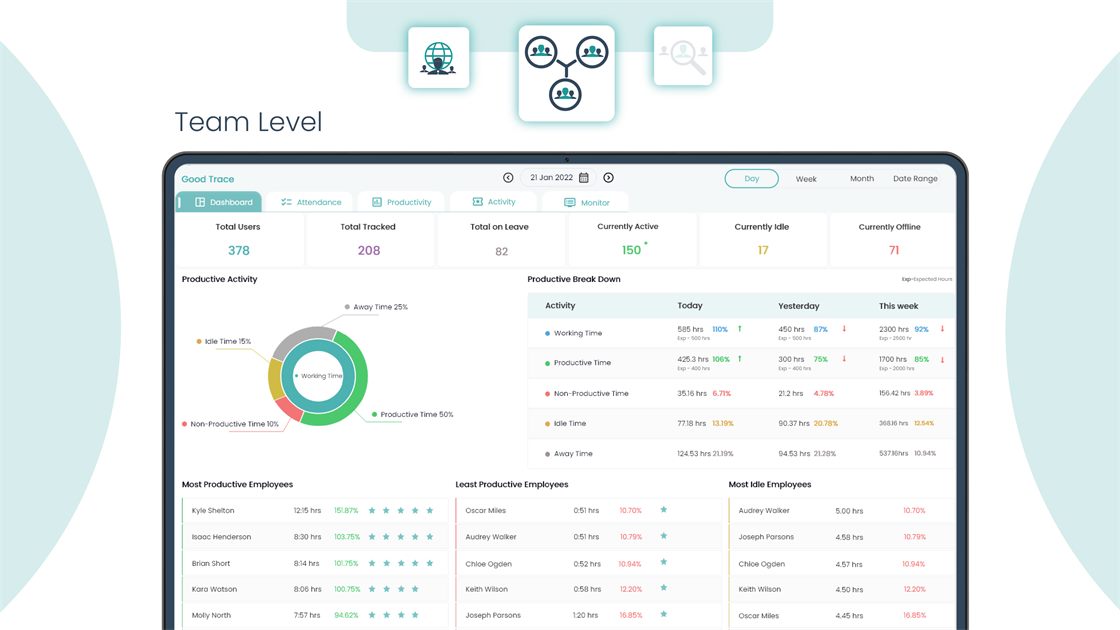Select the Non-Productive Time activity row
The height and width of the screenshot is (630, 1120).
(x=741, y=394)
